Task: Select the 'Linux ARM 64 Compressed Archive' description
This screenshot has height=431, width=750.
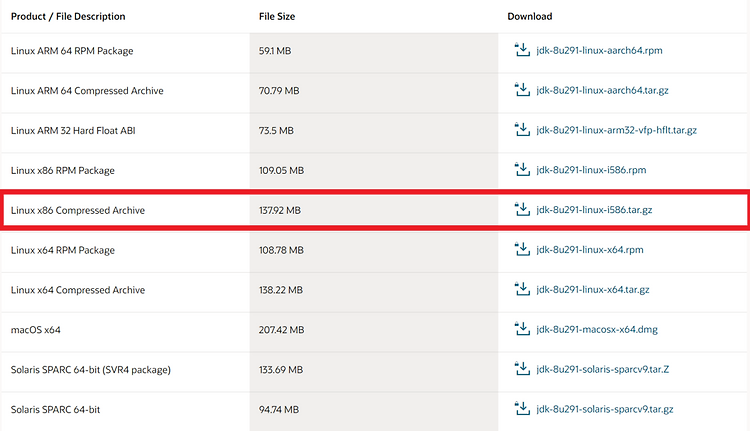Action: tap(87, 91)
